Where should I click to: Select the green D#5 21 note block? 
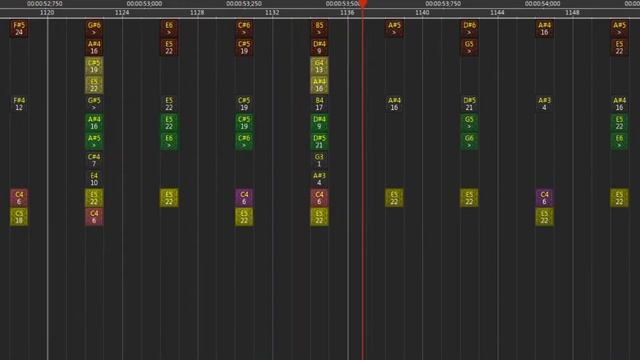[x=319, y=141]
